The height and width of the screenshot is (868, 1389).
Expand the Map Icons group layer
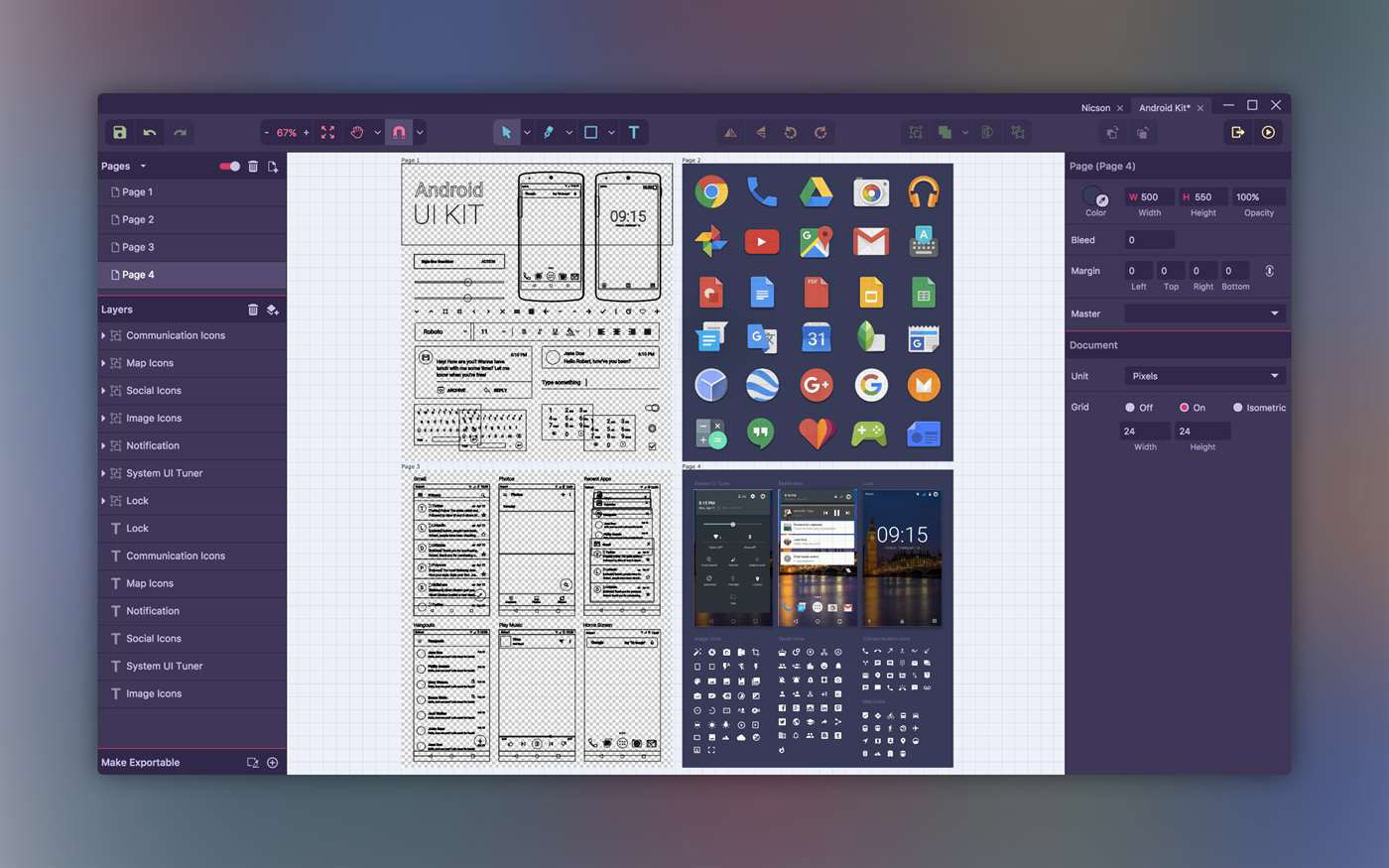pyautogui.click(x=103, y=363)
